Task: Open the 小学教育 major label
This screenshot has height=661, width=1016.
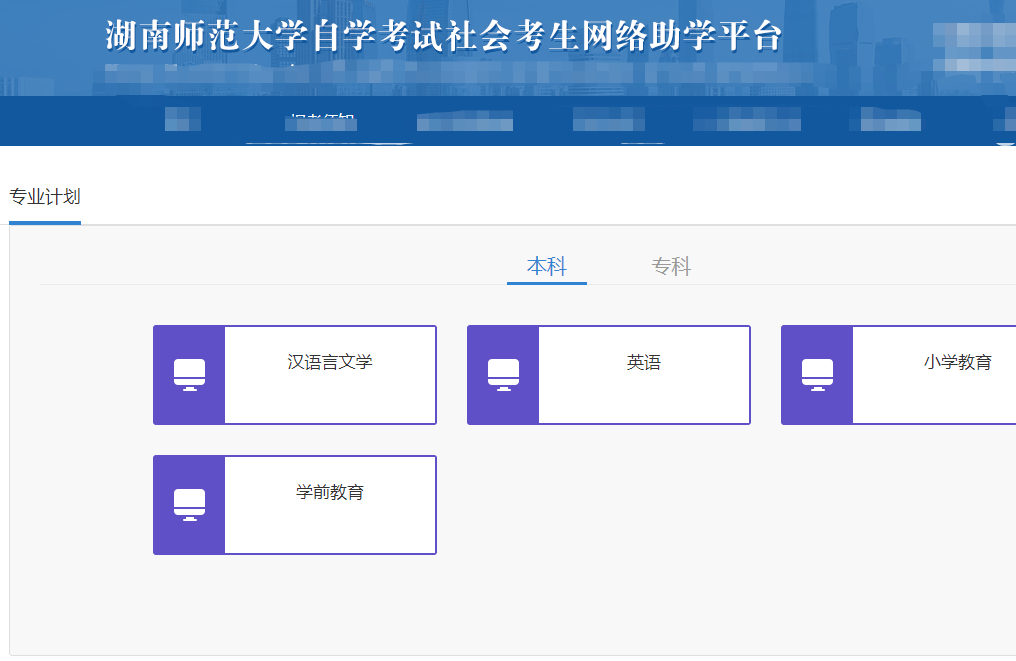Action: [x=958, y=362]
